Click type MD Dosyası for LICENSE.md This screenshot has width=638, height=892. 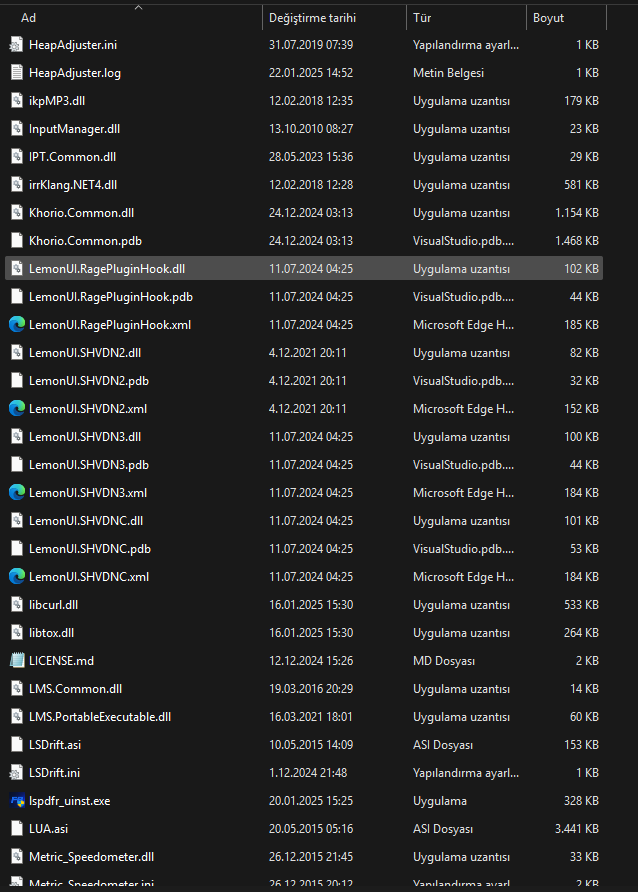pos(444,660)
